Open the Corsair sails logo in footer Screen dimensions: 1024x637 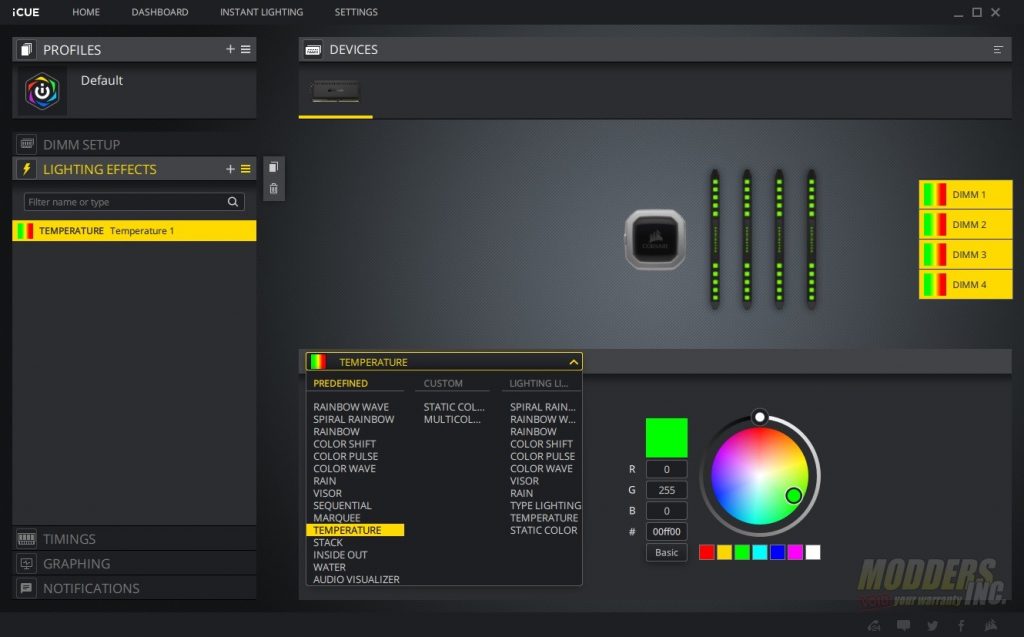991,625
